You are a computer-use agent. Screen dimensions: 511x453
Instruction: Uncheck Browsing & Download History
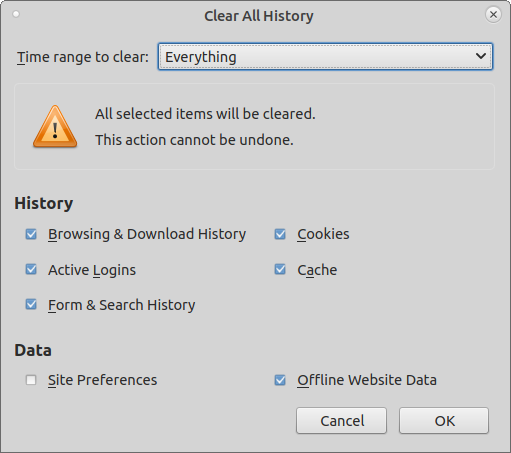pos(31,234)
